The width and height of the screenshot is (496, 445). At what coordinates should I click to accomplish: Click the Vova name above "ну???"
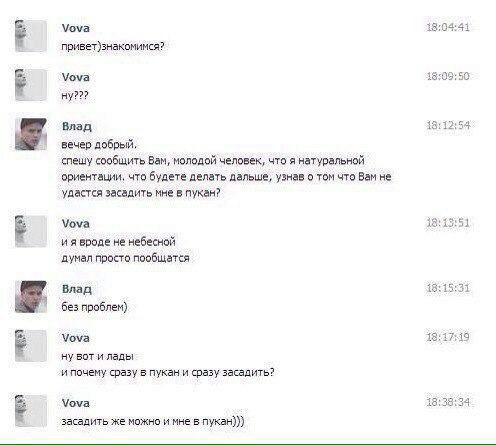(76, 77)
